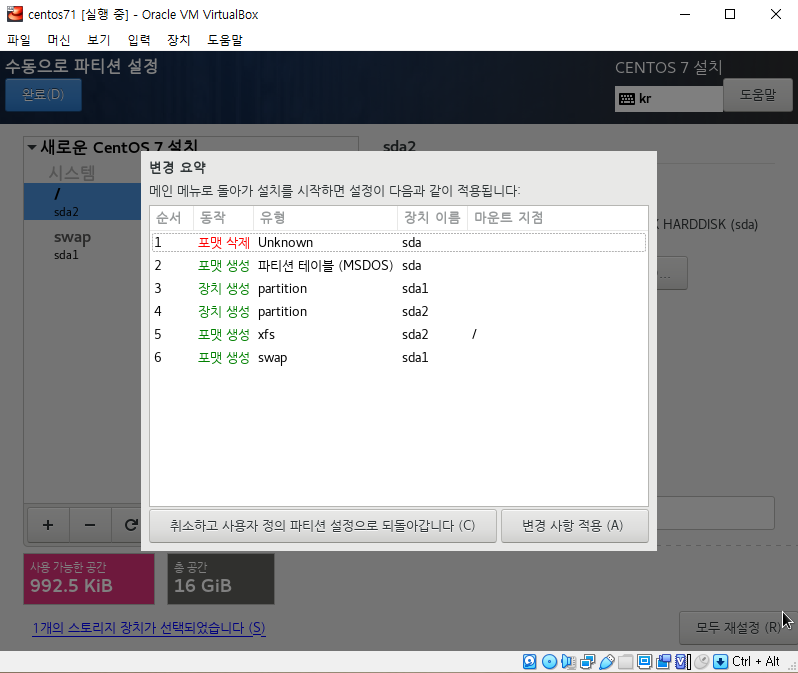Image resolution: width=798 pixels, height=673 pixels.
Task: Click the 도움말 button in installer header
Action: tap(757, 95)
